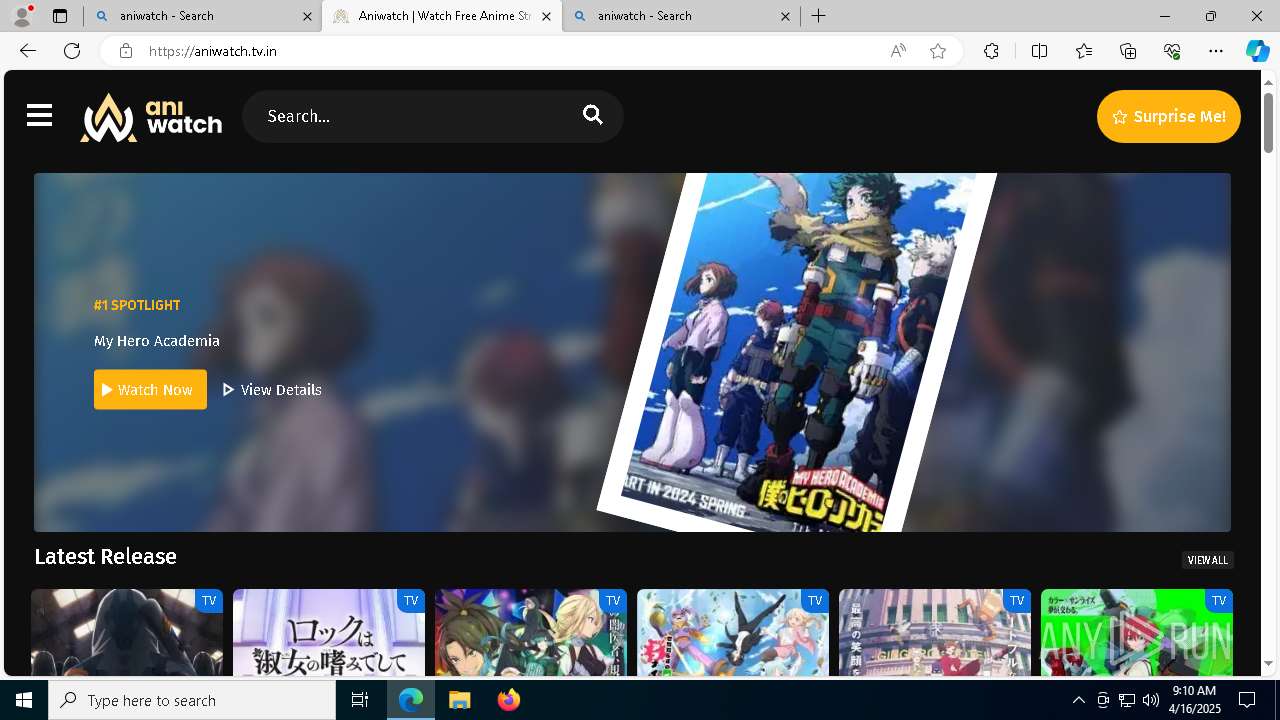This screenshot has width=1280, height=720.
Task: Click the Latest Release heading
Action: pyautogui.click(x=105, y=556)
